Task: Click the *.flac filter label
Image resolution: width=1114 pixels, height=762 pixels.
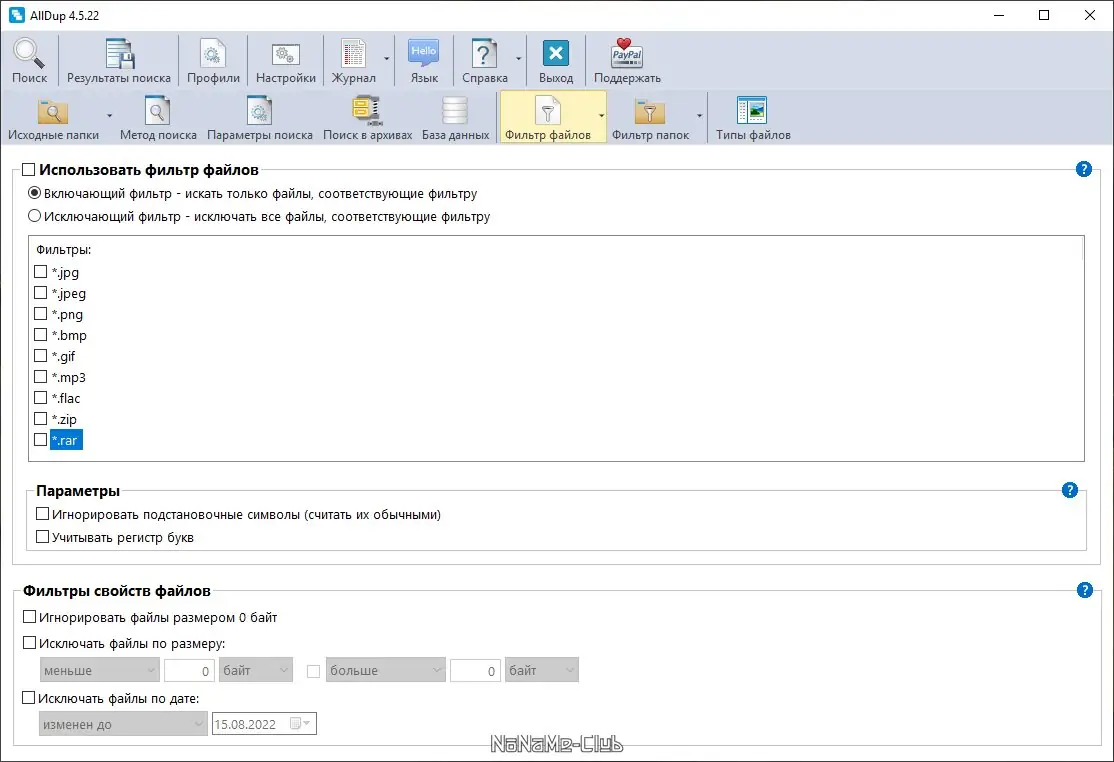Action: pyautogui.click(x=66, y=398)
